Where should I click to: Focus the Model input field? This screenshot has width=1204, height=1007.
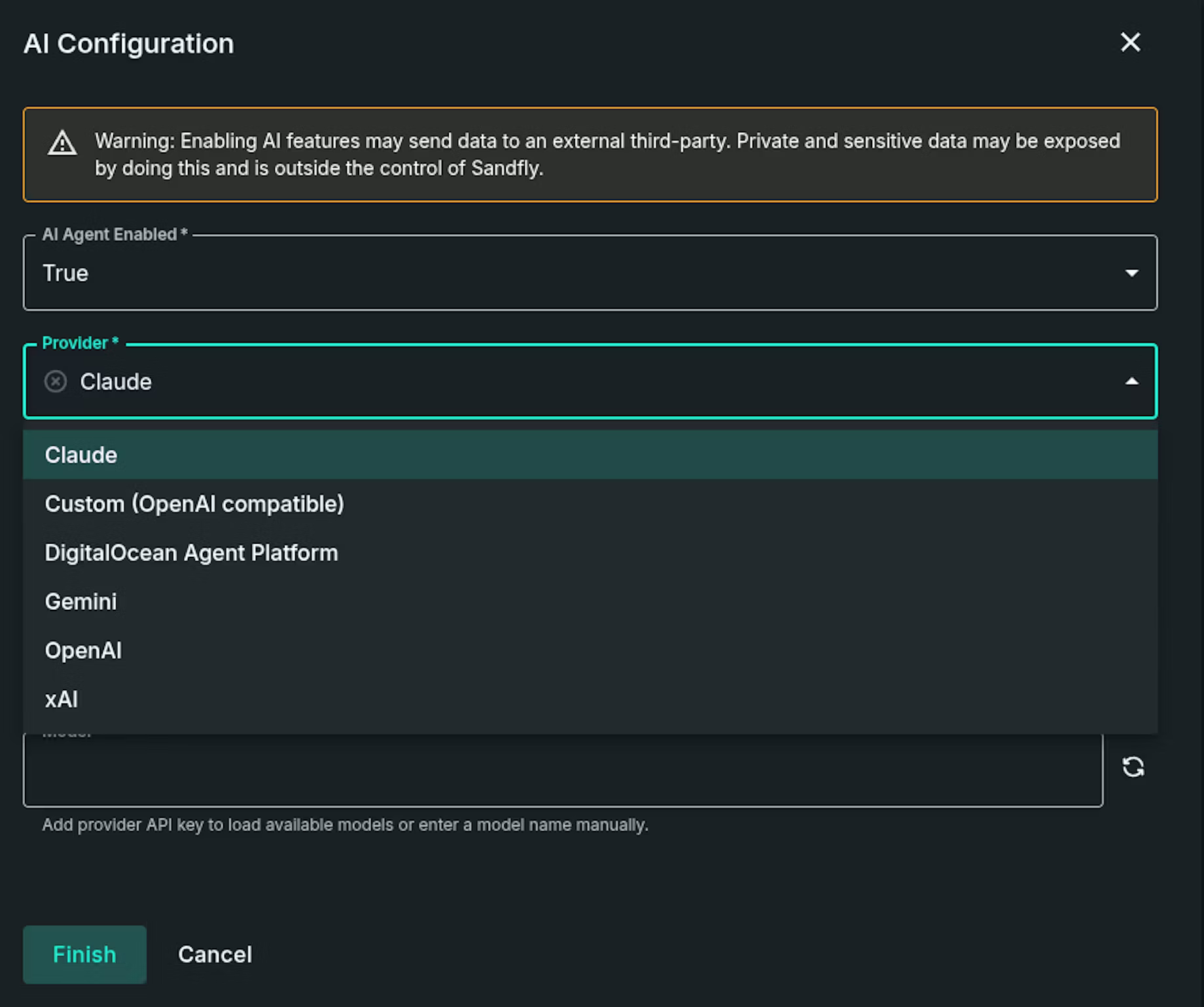[563, 769]
